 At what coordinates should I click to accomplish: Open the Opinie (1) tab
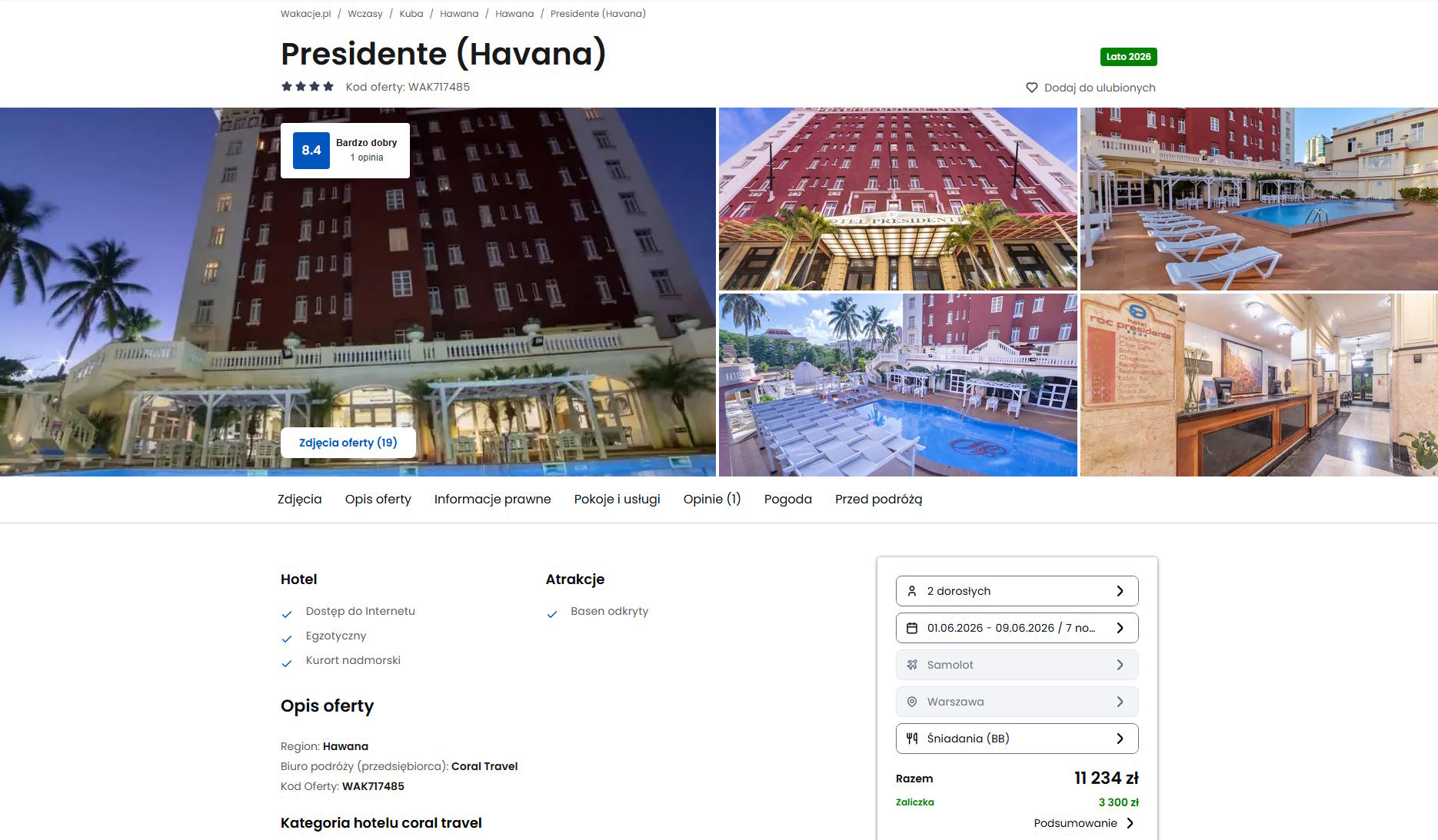[x=712, y=500]
